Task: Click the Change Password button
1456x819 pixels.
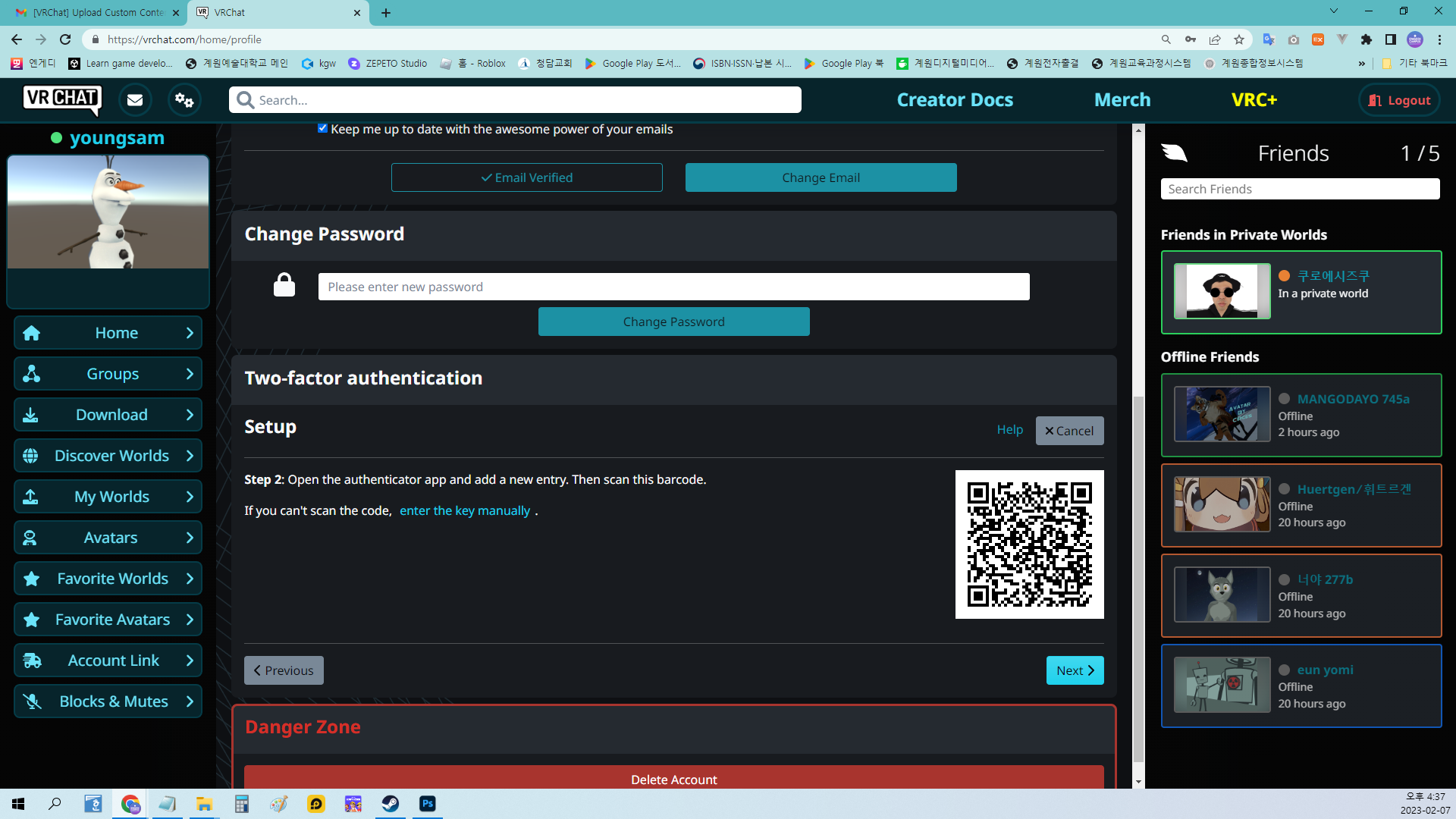Action: [673, 322]
